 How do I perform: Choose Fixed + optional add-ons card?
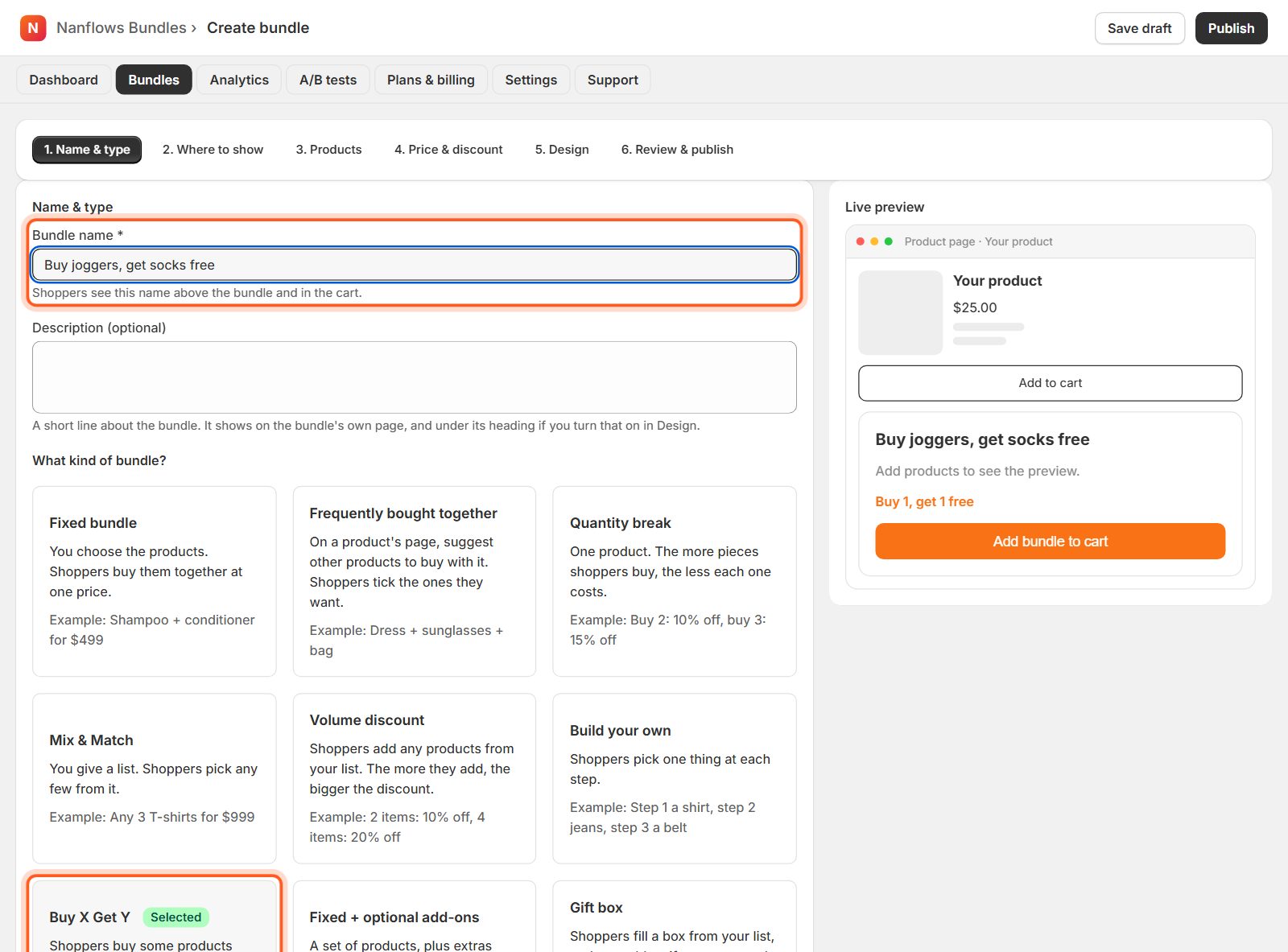415,917
